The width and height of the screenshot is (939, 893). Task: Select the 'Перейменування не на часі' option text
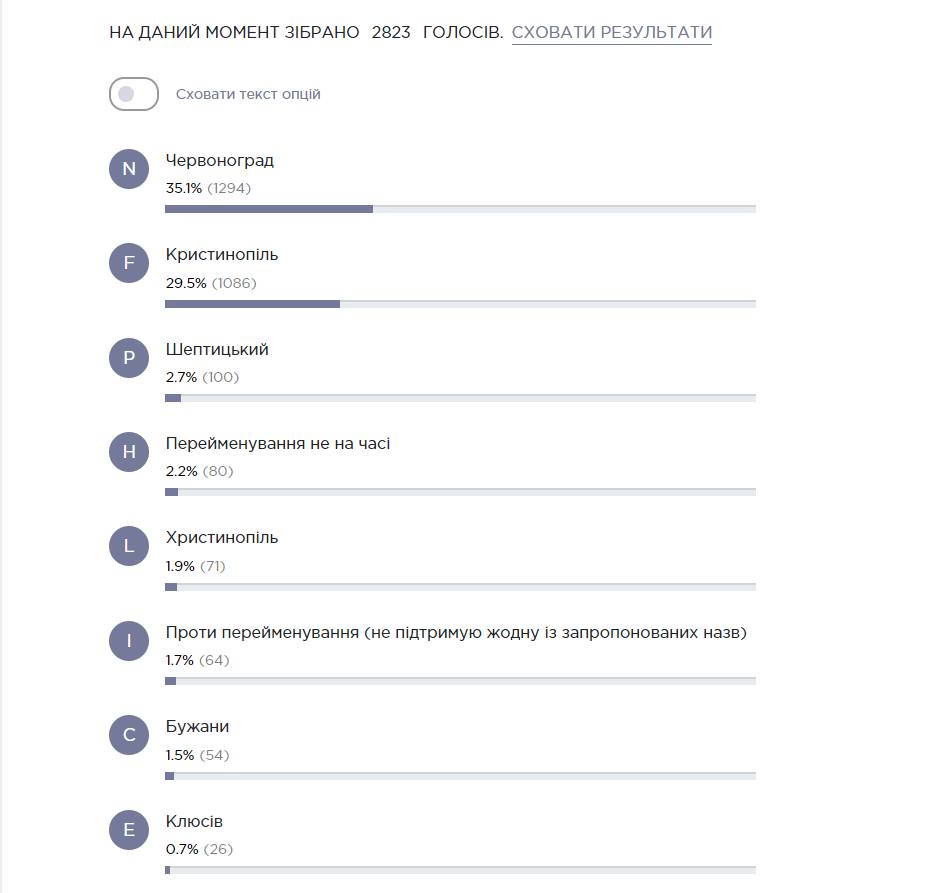tap(278, 443)
